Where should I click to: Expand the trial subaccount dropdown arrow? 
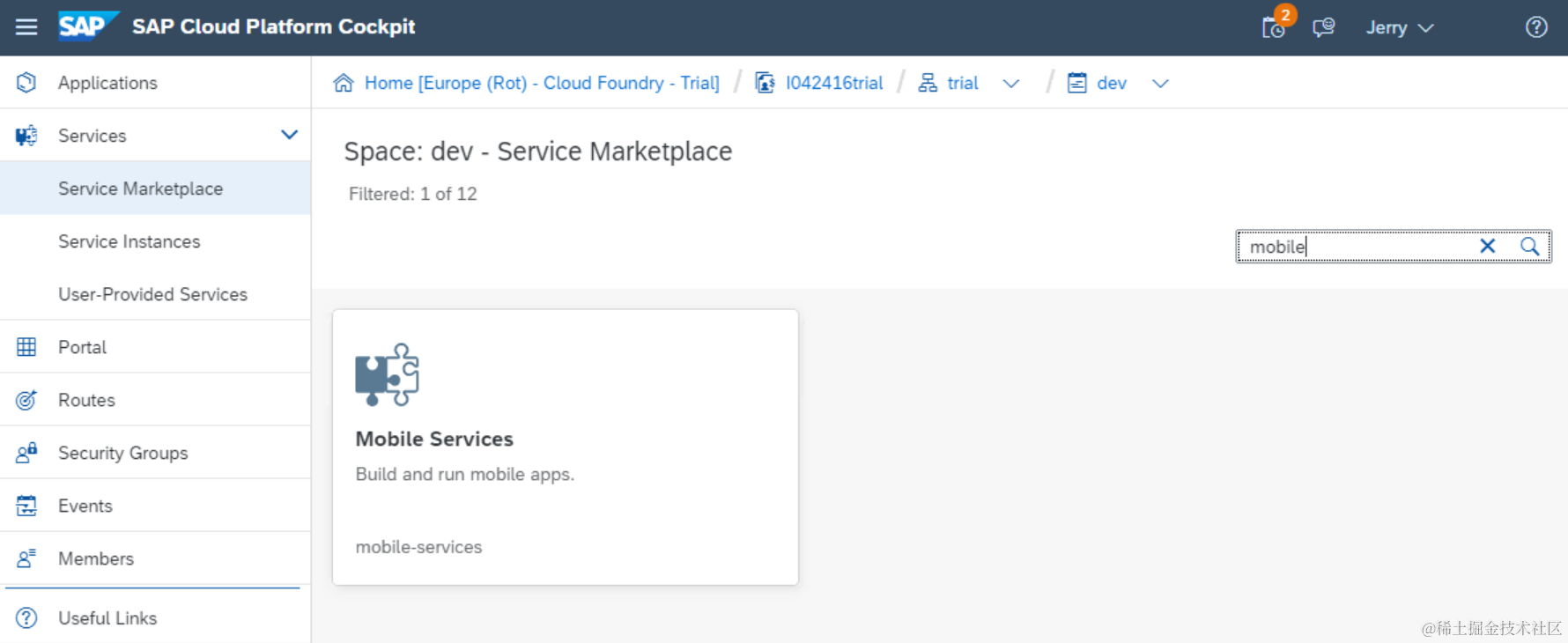tap(1011, 84)
